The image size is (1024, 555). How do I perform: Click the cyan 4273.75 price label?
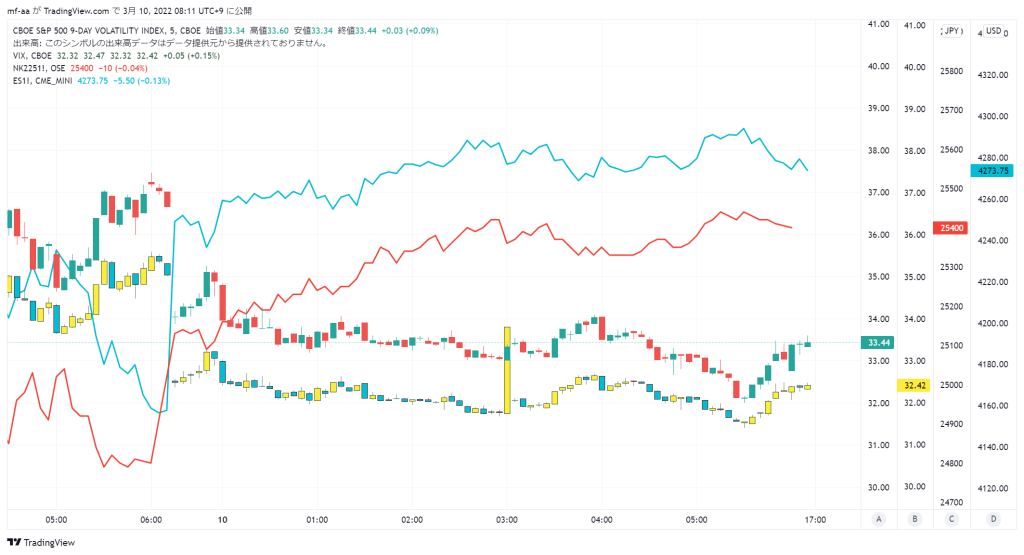[x=992, y=170]
